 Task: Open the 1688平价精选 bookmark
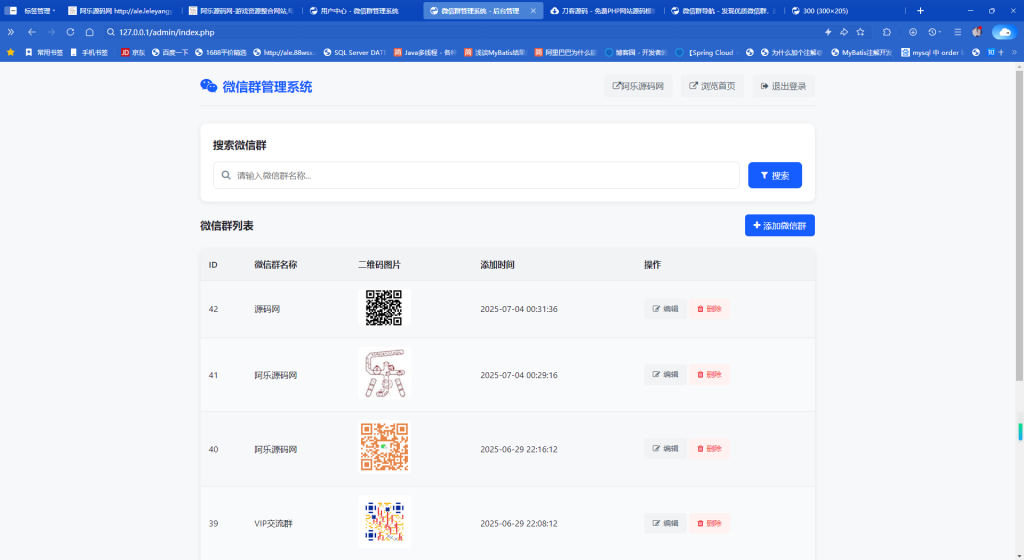[x=221, y=52]
